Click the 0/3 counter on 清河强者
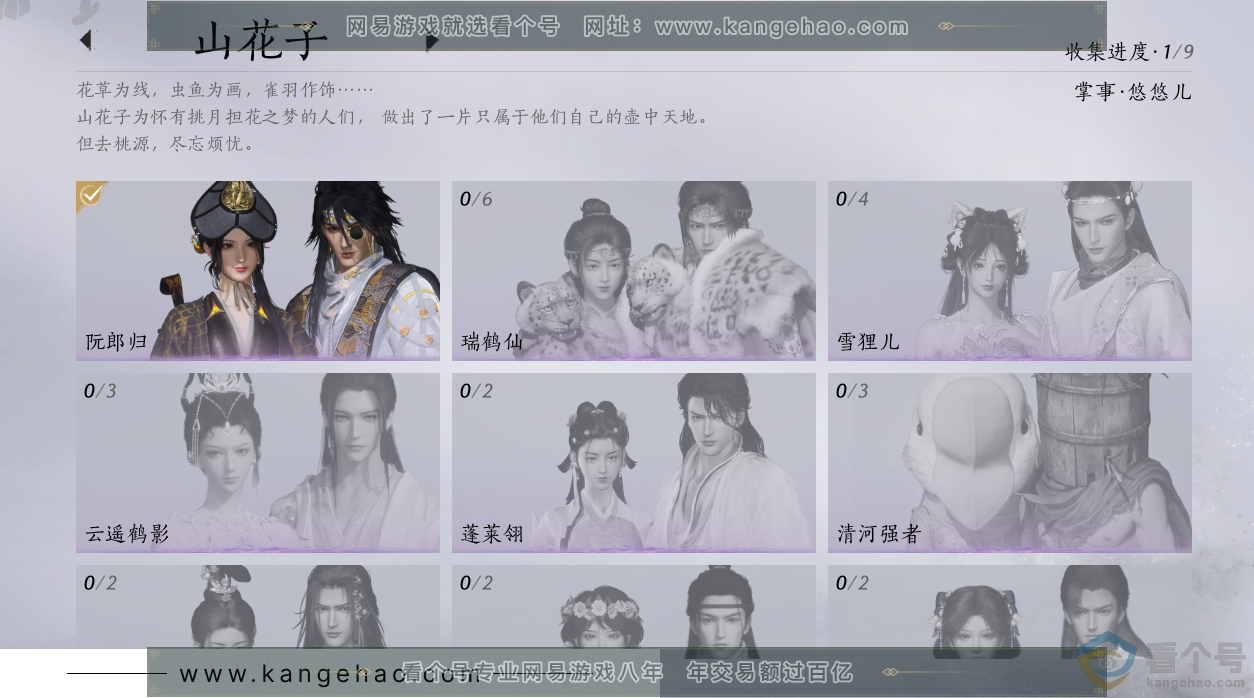This screenshot has height=698, width=1254. pyautogui.click(x=852, y=391)
